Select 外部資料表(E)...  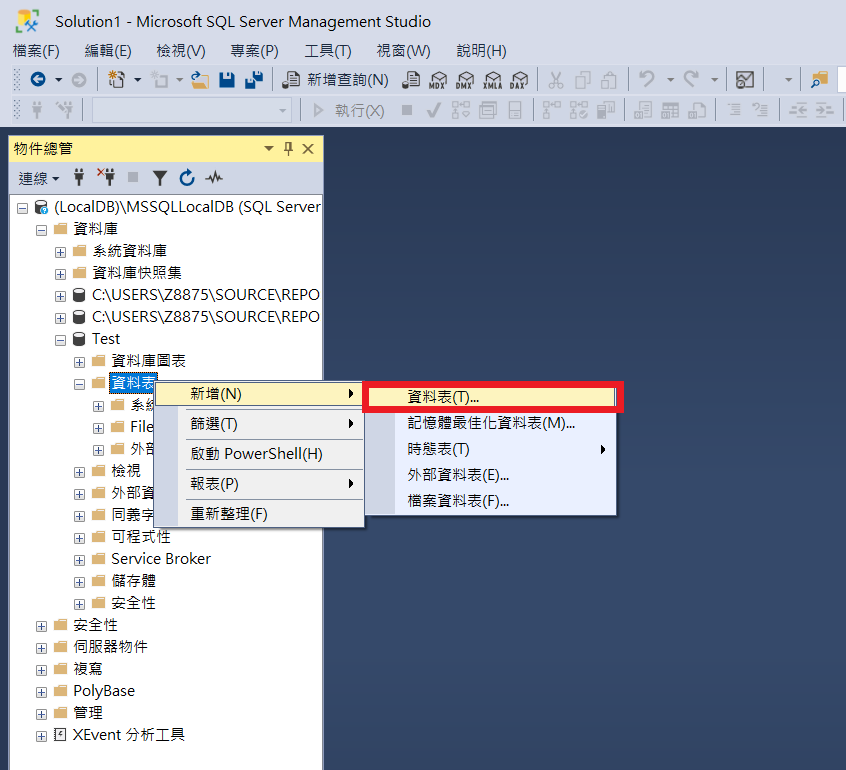[491, 475]
